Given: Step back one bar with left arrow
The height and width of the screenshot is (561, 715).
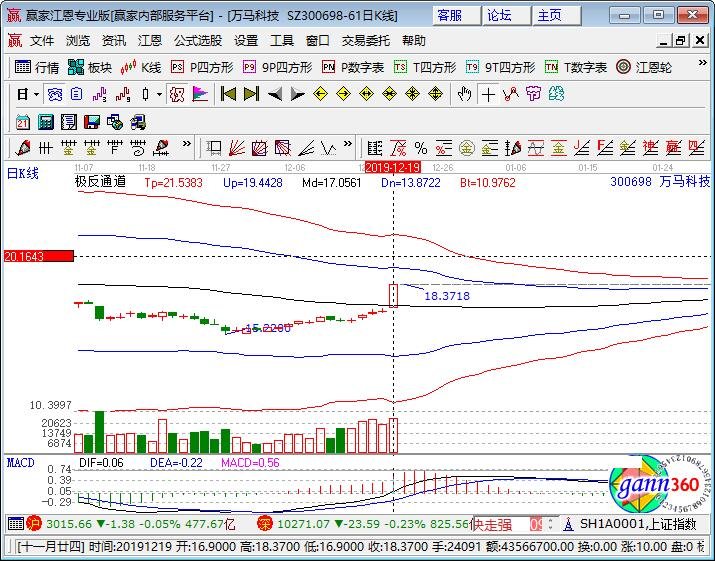Looking at the screenshot, I should (x=275, y=94).
